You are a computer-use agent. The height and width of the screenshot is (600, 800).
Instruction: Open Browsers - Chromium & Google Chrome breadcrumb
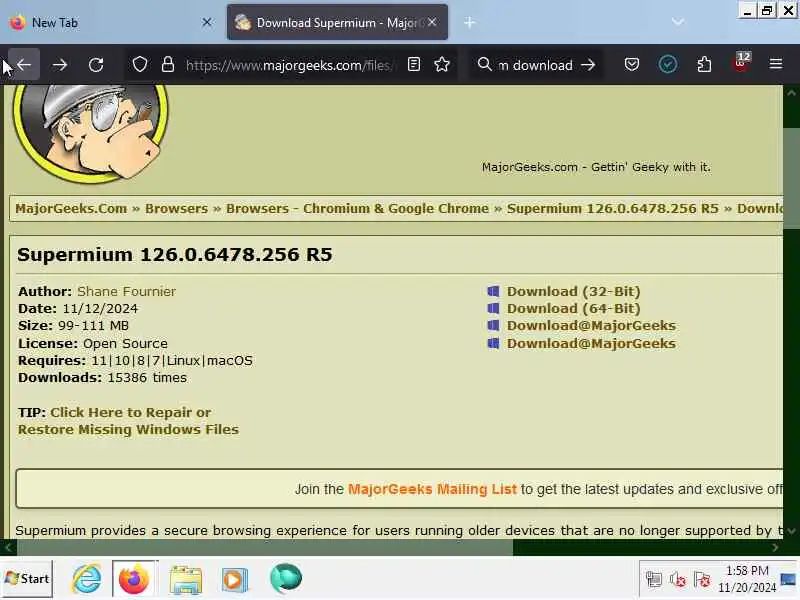point(357,209)
